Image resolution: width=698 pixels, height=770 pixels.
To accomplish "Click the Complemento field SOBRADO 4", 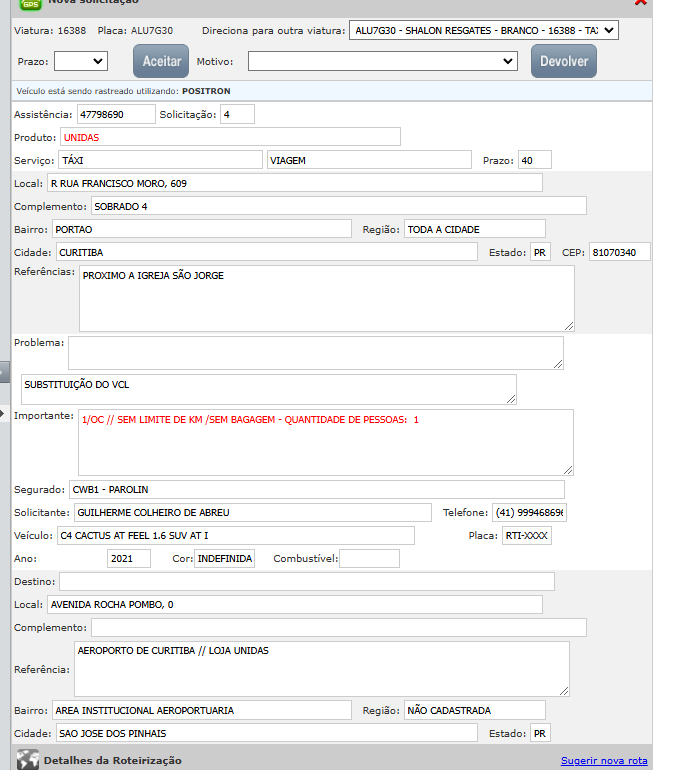I will point(339,206).
